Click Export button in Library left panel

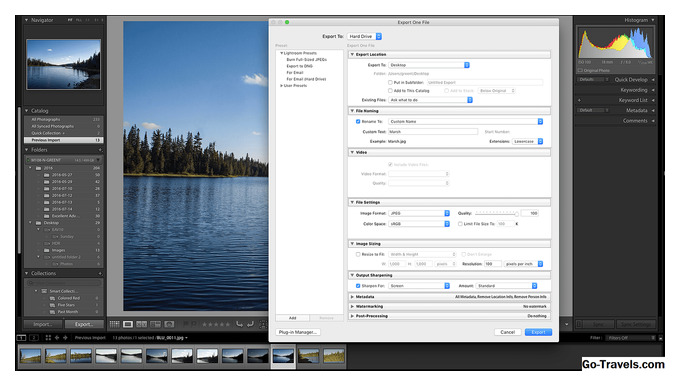point(84,324)
